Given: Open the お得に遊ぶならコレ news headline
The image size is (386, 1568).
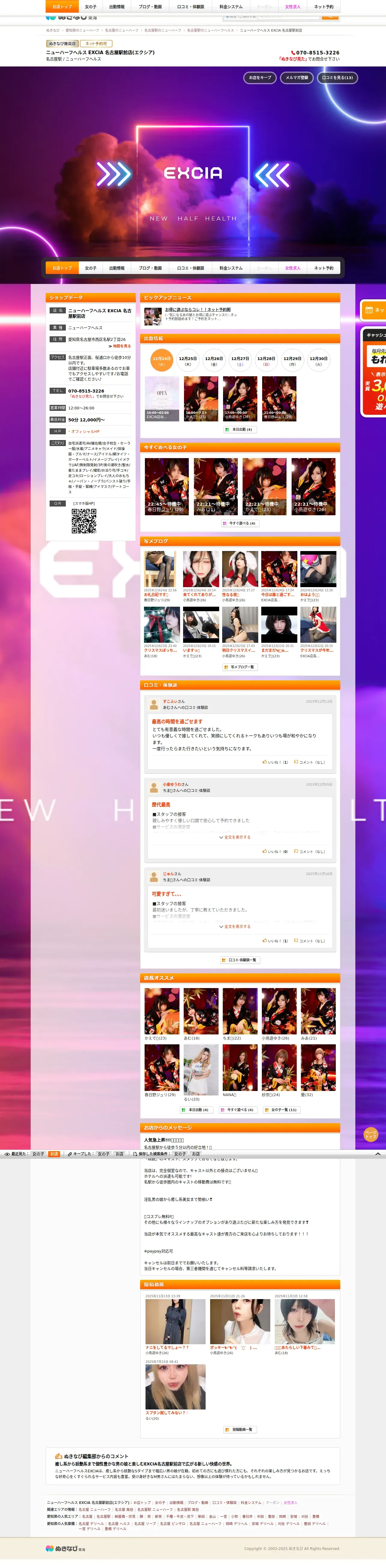Looking at the screenshot, I should point(198,309).
